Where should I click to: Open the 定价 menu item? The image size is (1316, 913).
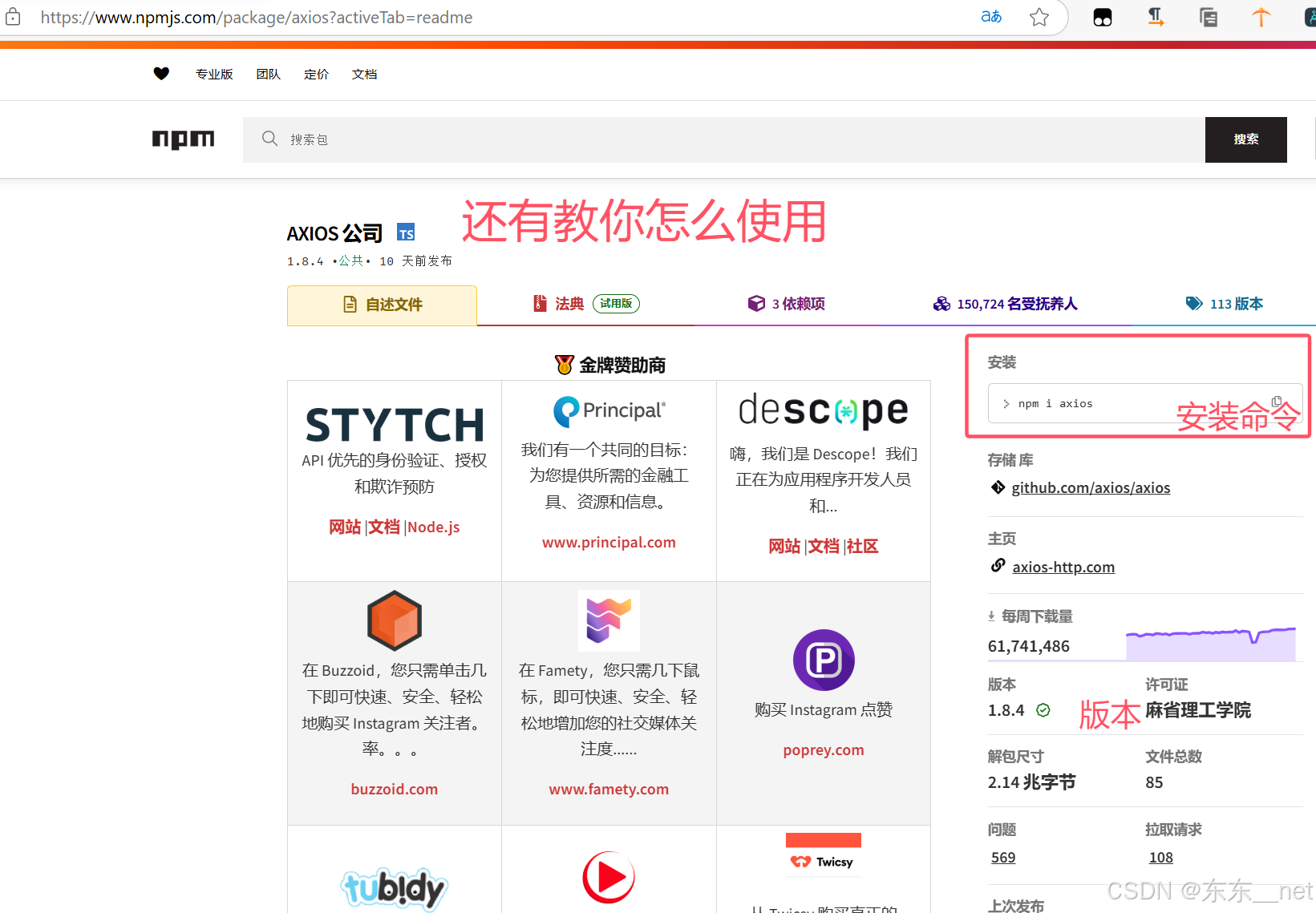click(x=317, y=74)
